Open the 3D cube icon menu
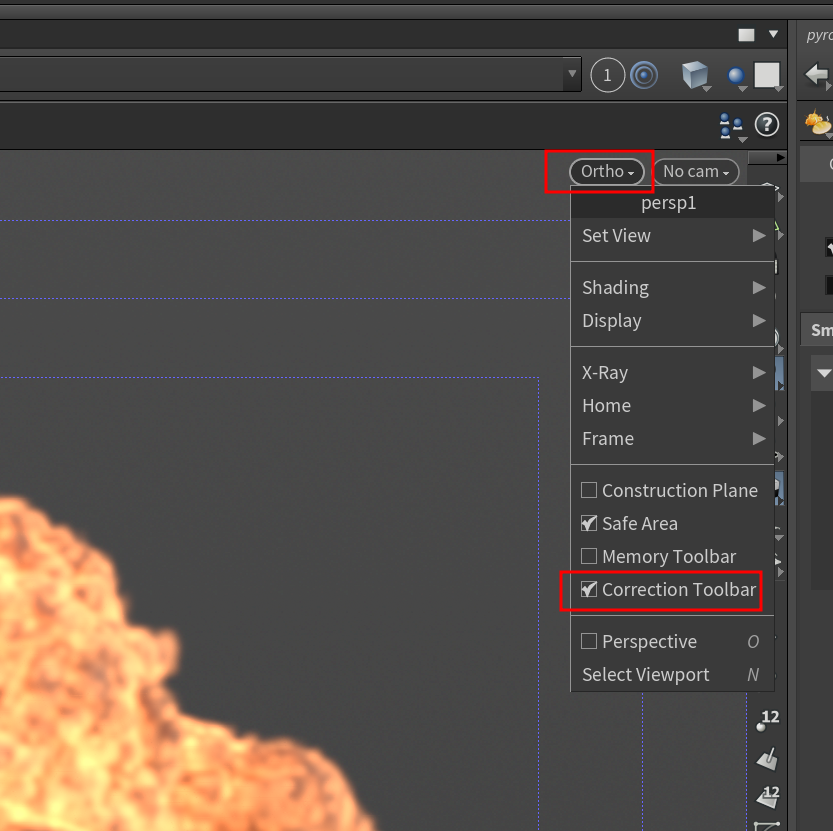This screenshot has width=833, height=831. [x=696, y=75]
